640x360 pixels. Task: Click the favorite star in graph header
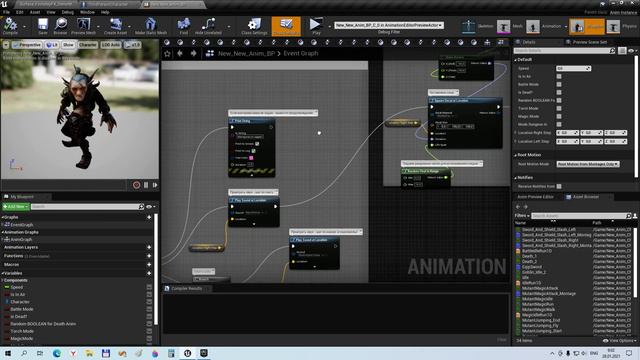tap(167, 53)
